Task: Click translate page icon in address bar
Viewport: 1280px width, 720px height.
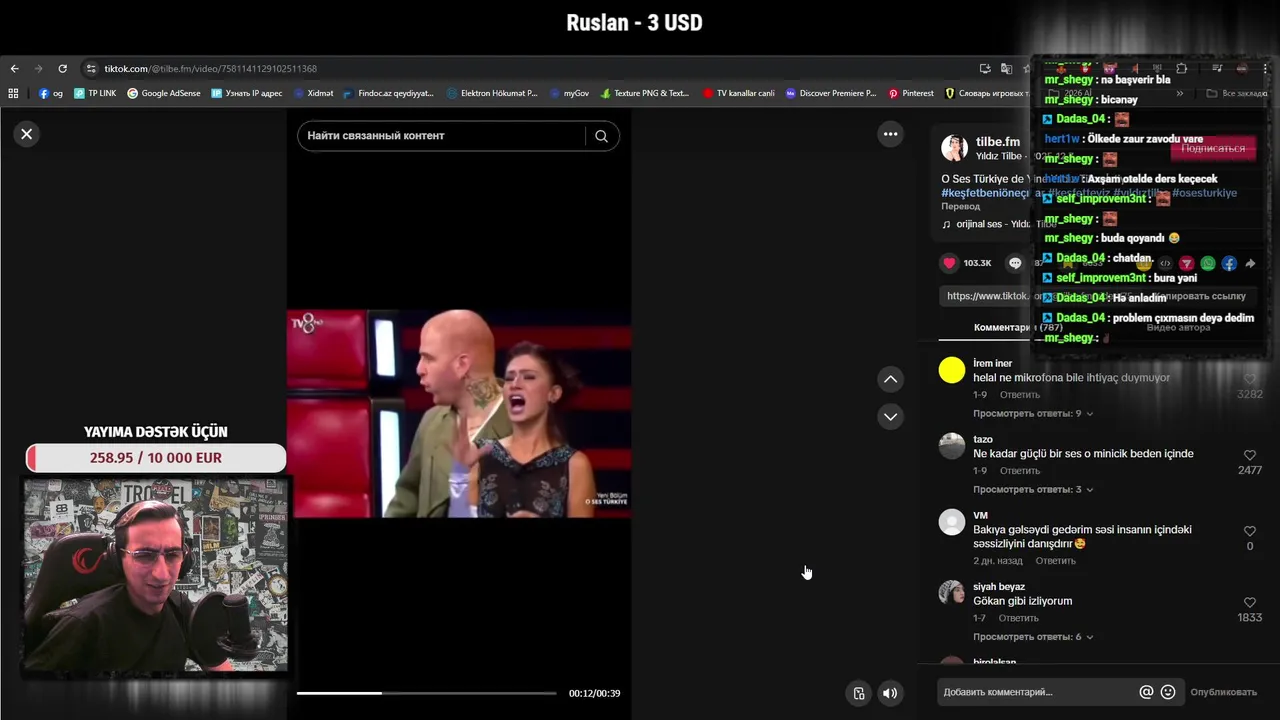Action: (1006, 69)
